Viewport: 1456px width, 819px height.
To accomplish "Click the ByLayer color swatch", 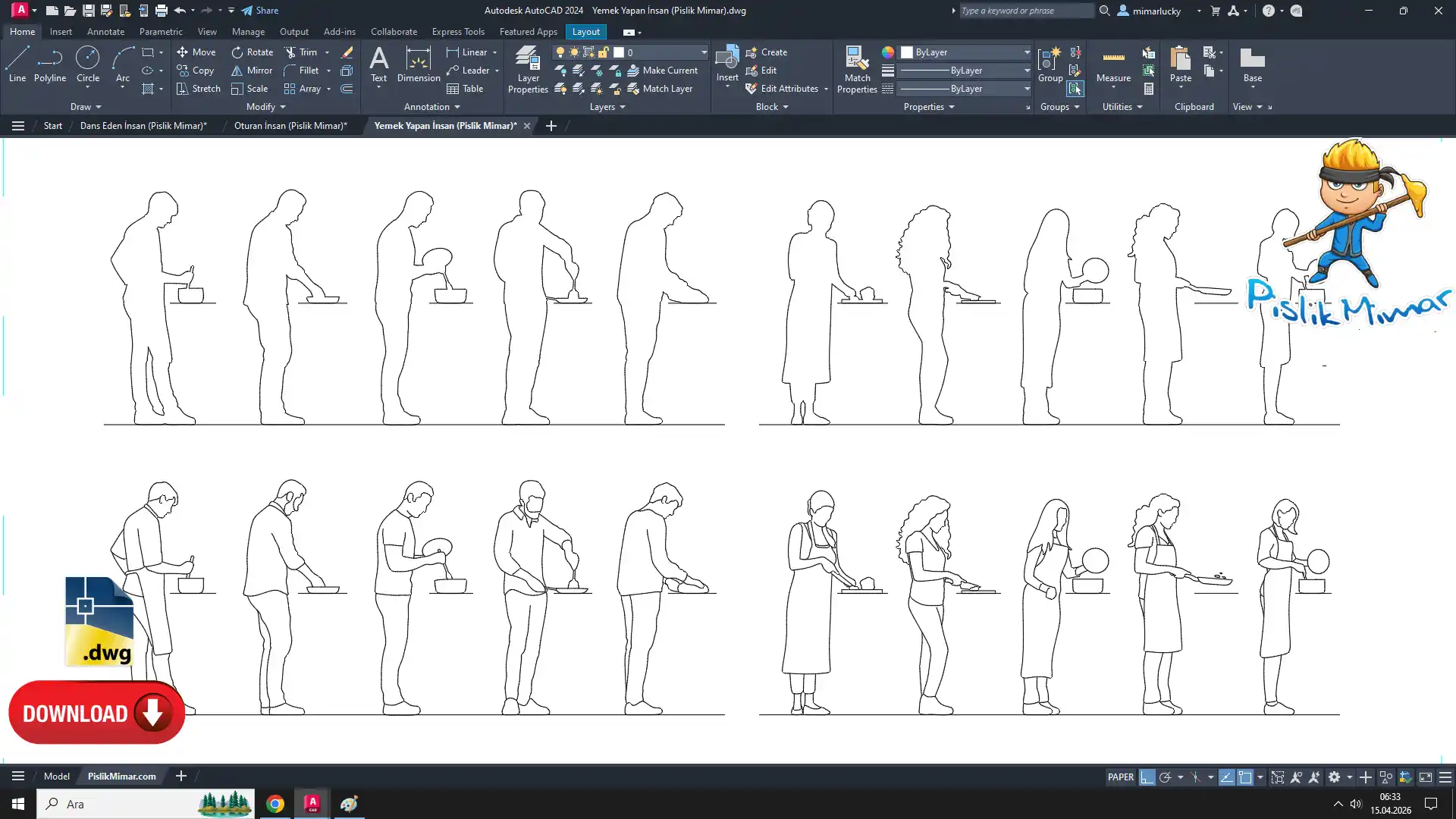I will click(x=907, y=52).
